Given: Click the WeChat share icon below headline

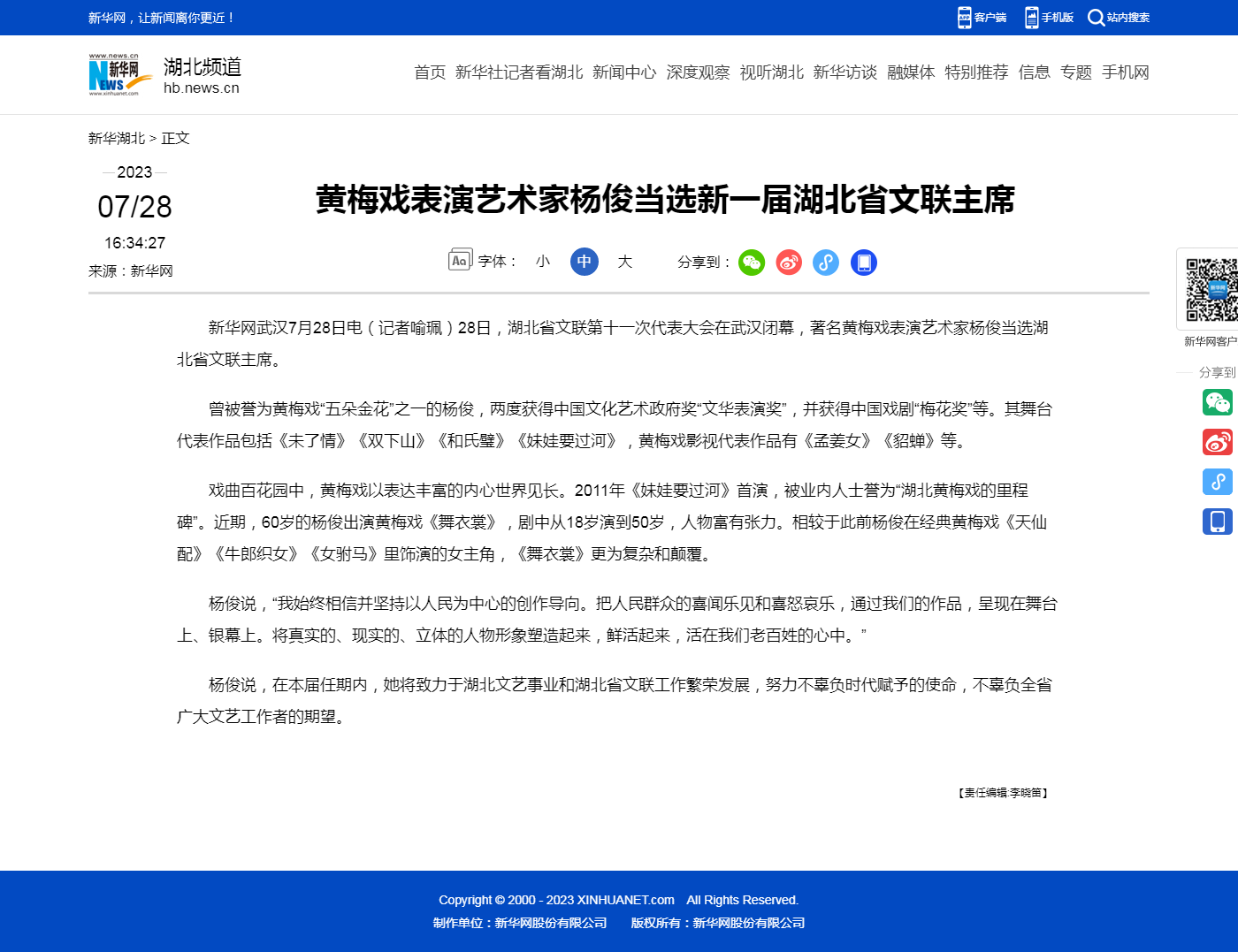Looking at the screenshot, I should pos(752,263).
